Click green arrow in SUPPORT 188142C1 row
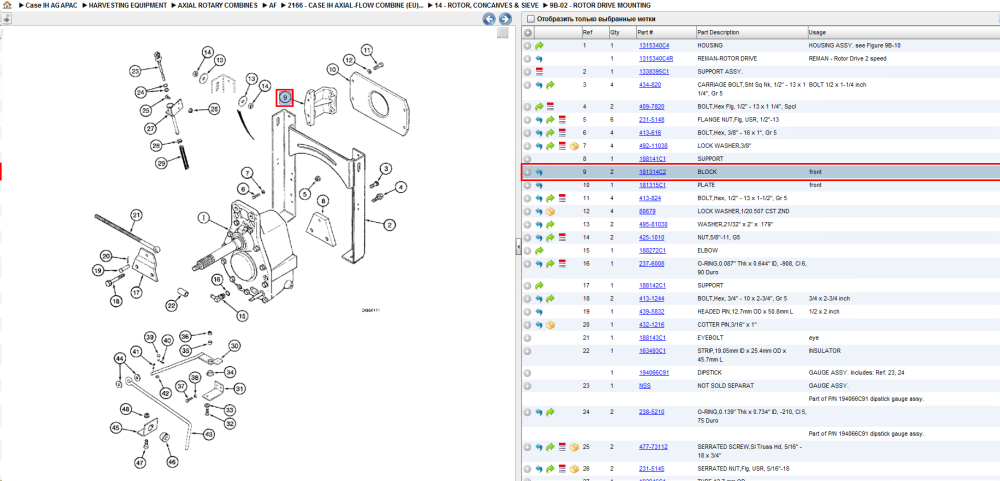Image resolution: width=1000 pixels, height=481 pixels. (539, 285)
